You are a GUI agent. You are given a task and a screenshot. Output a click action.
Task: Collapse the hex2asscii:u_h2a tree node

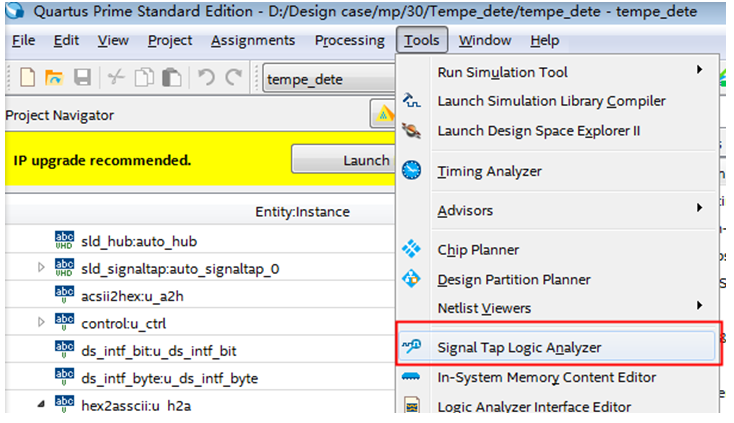[41, 404]
